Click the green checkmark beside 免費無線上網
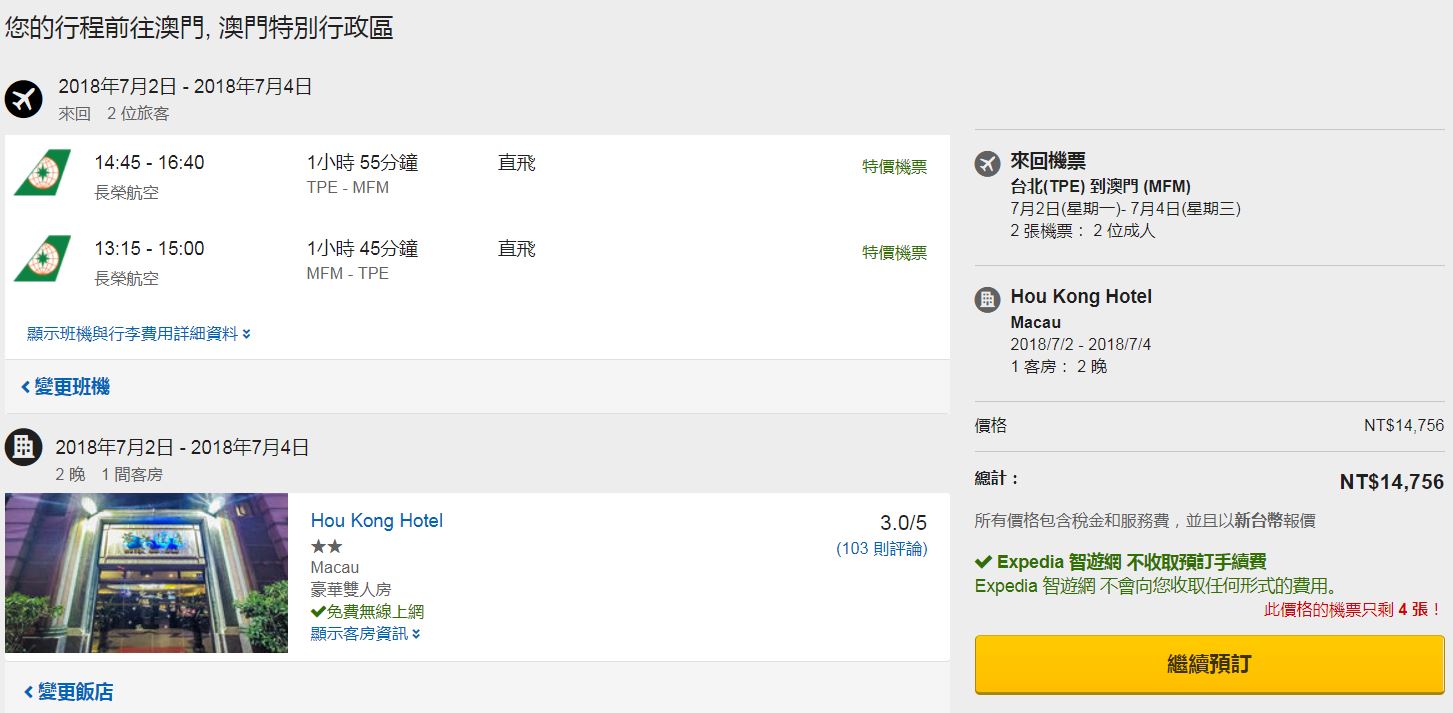This screenshot has height=713, width=1453. pyautogui.click(x=318, y=611)
